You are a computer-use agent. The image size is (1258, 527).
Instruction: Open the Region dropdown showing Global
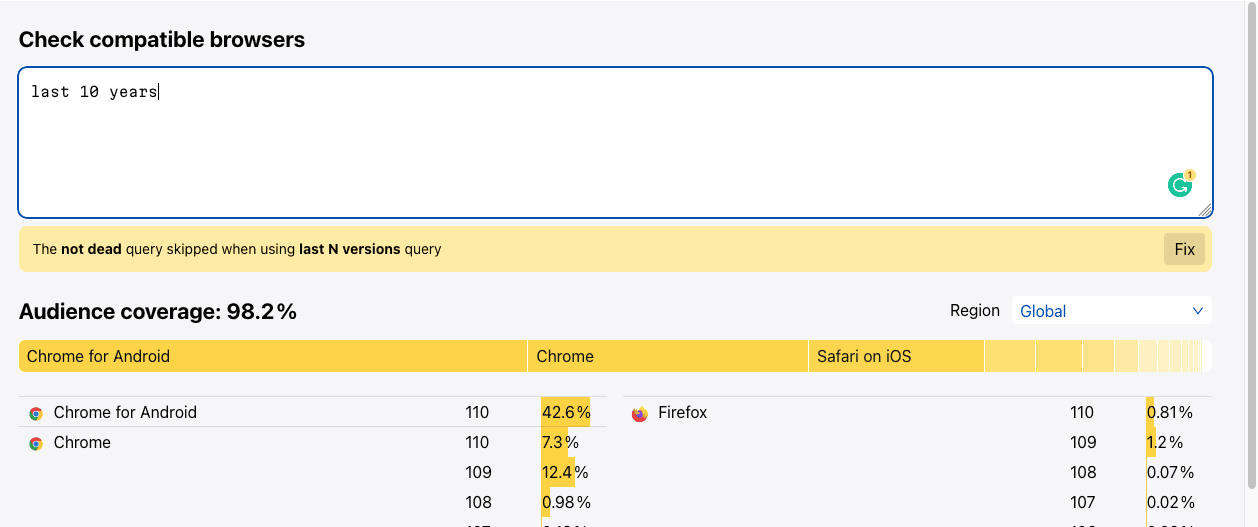pyautogui.click(x=1112, y=311)
